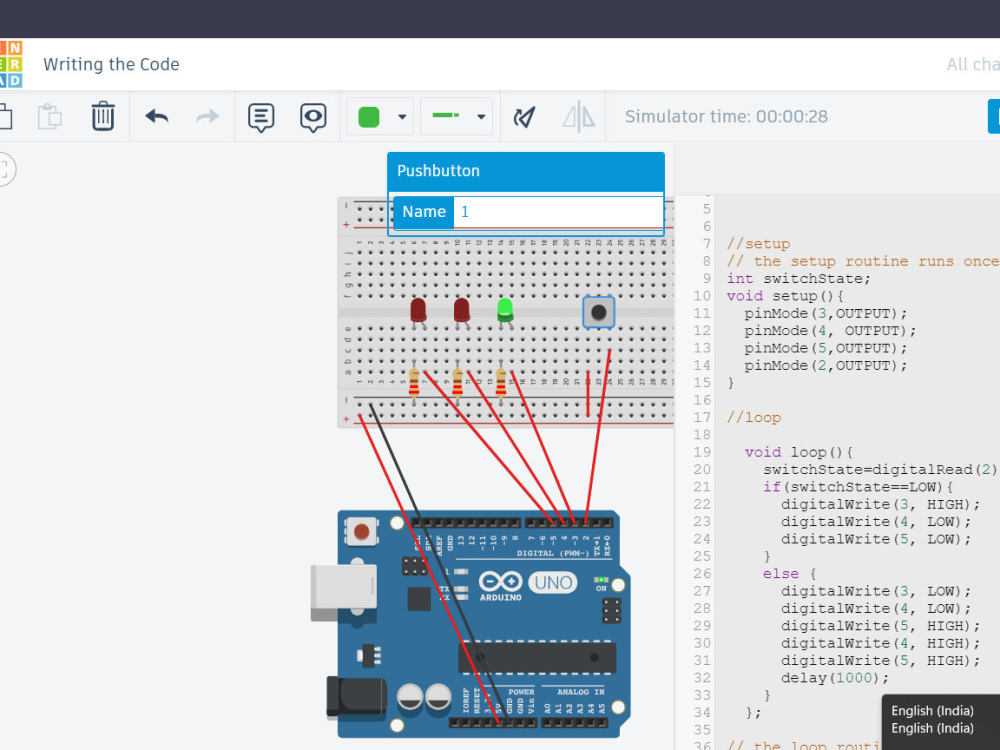
Task: Click pinMode(5,OUTPUT) code line
Action: [825, 348]
